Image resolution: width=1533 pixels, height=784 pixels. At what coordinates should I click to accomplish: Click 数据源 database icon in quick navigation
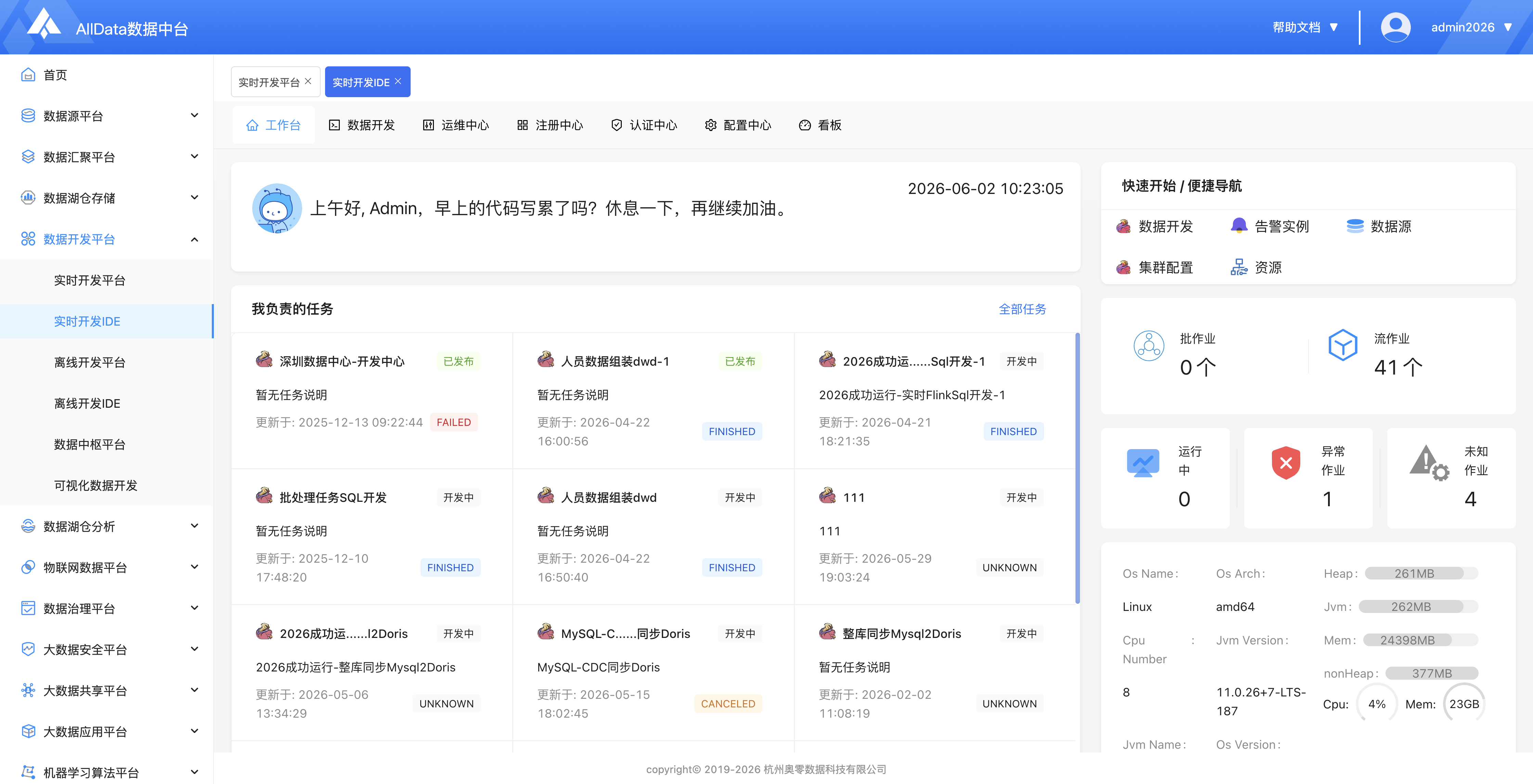(1355, 226)
